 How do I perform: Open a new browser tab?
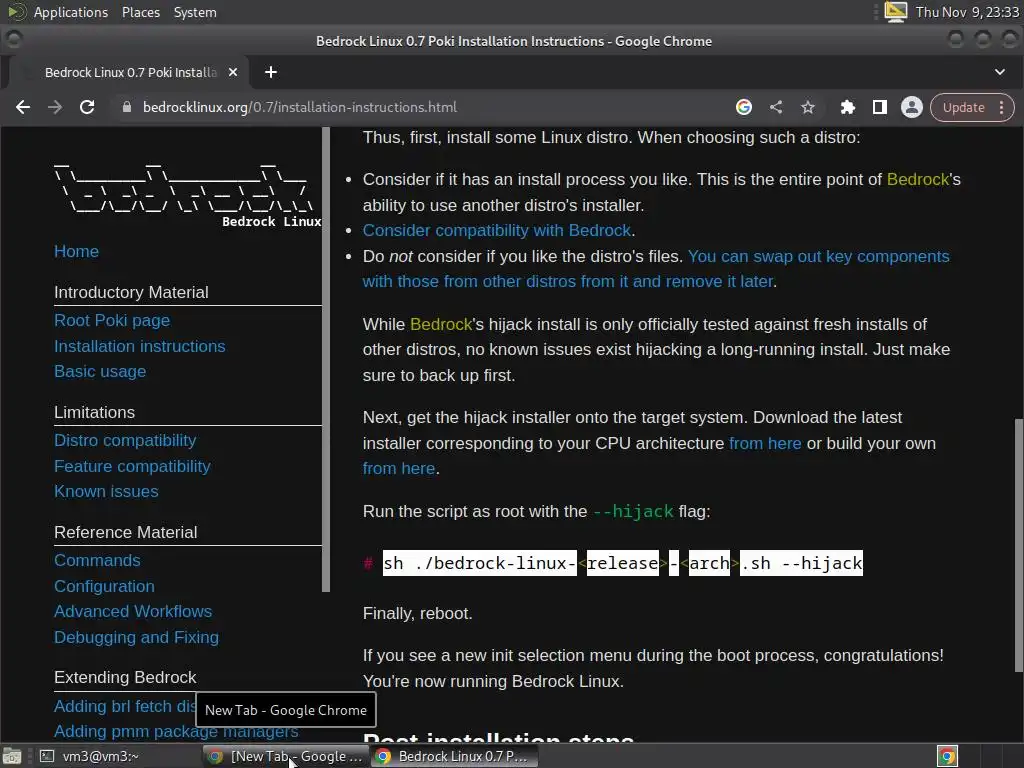point(271,72)
